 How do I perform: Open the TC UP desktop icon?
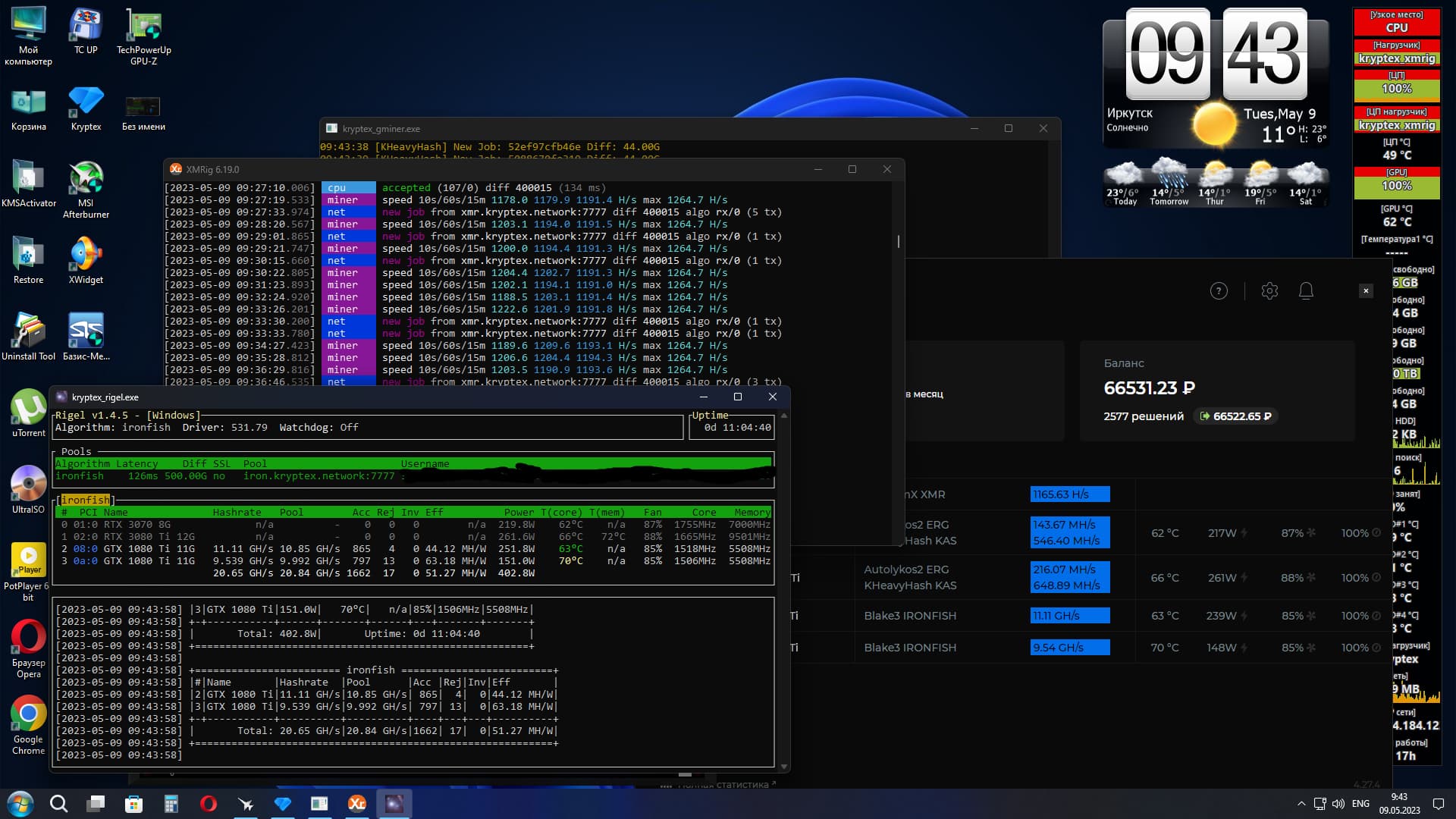point(86,32)
